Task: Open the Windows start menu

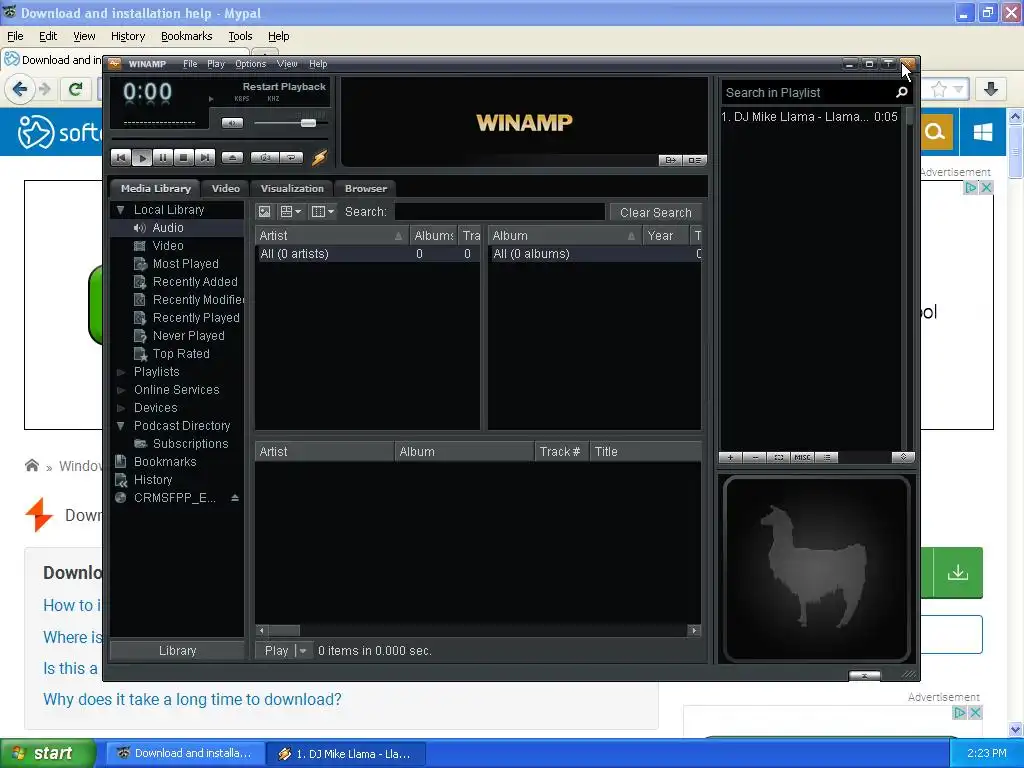Action: click(48, 754)
